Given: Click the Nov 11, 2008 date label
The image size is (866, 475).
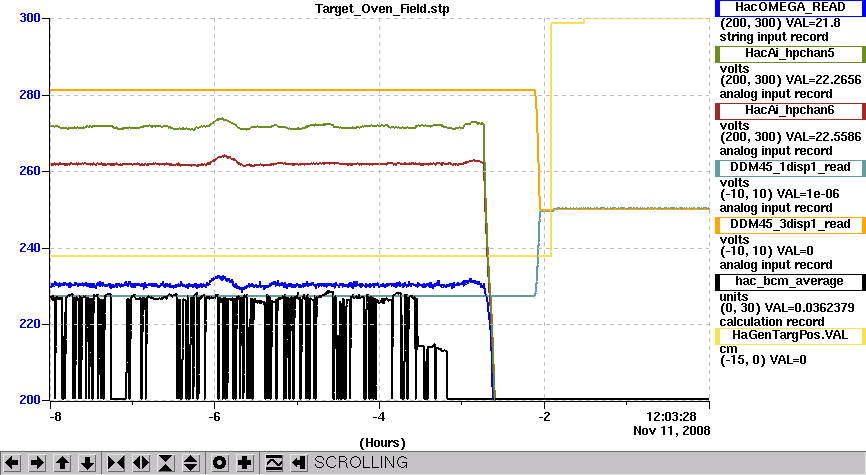Looking at the screenshot, I should pyautogui.click(x=672, y=431).
